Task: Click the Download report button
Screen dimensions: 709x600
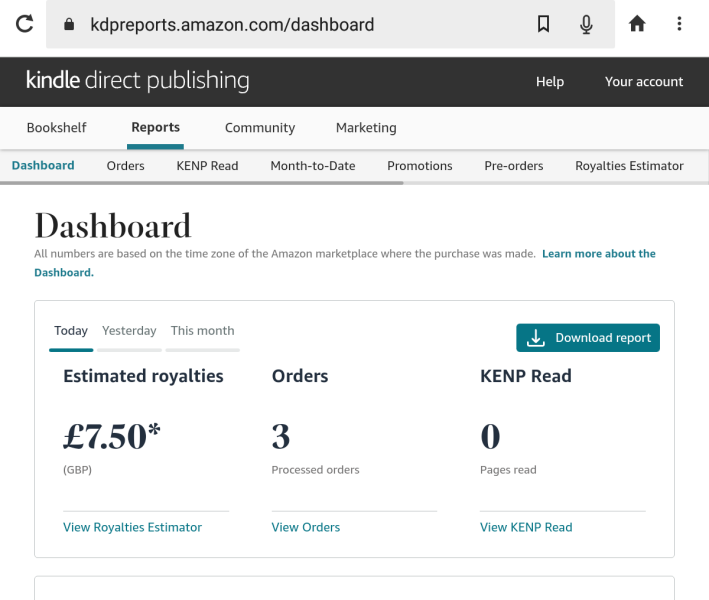Action: click(x=588, y=338)
